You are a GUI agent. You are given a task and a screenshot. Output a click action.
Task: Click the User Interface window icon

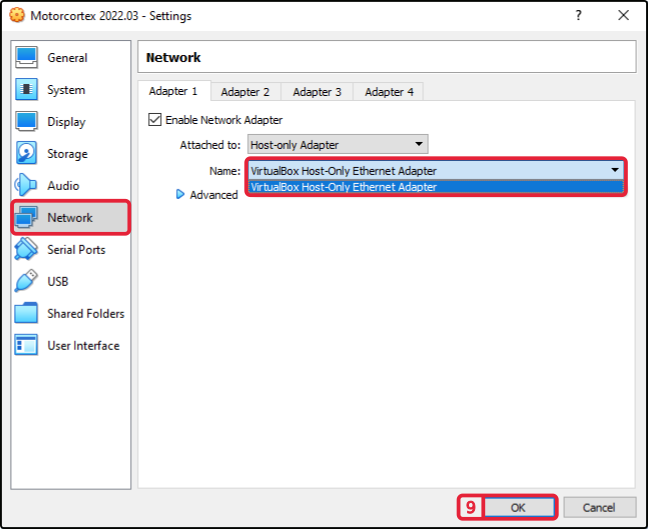(x=26, y=345)
